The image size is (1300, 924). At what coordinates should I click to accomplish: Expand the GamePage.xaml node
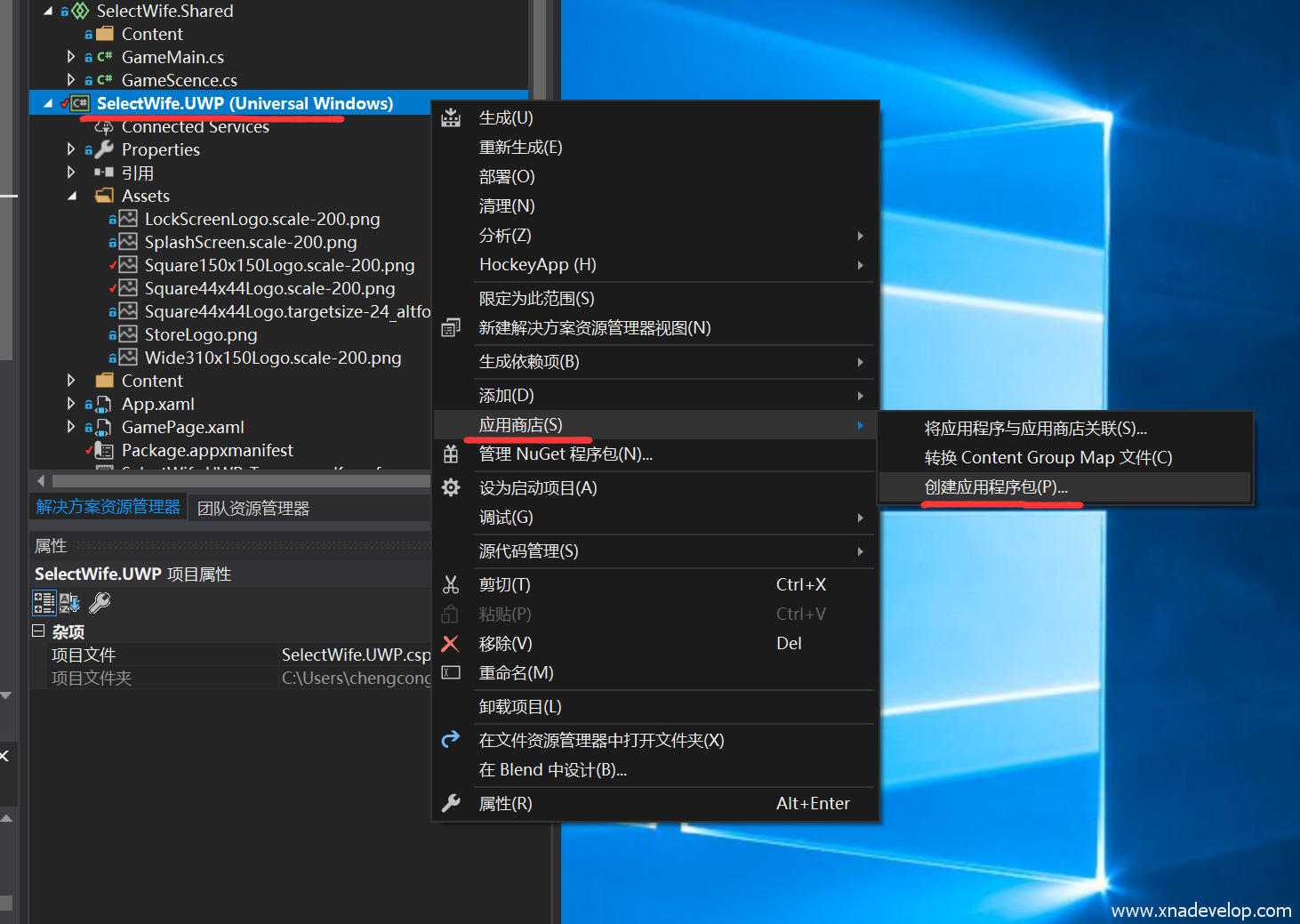tap(71, 427)
